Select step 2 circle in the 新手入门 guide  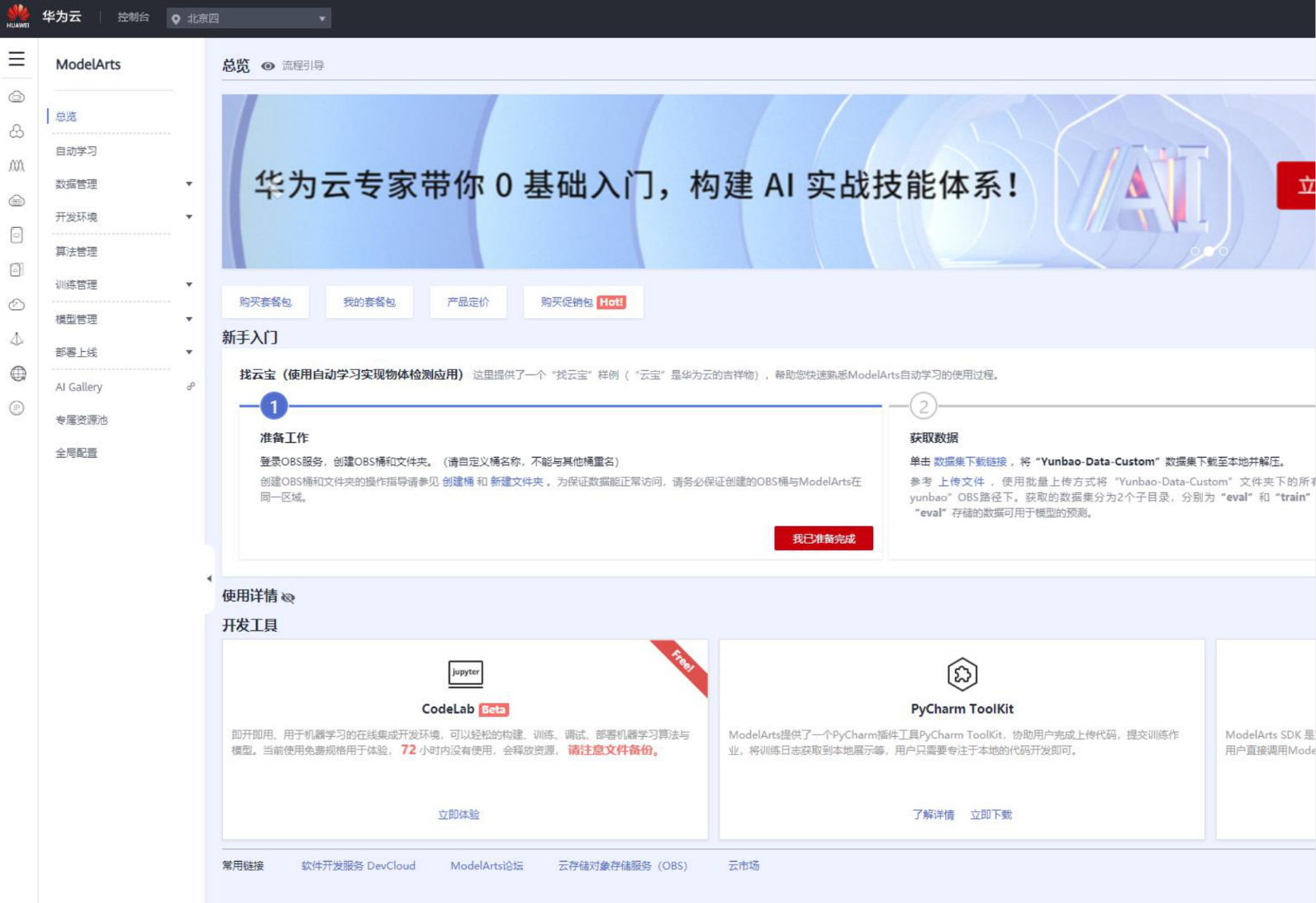(924, 406)
